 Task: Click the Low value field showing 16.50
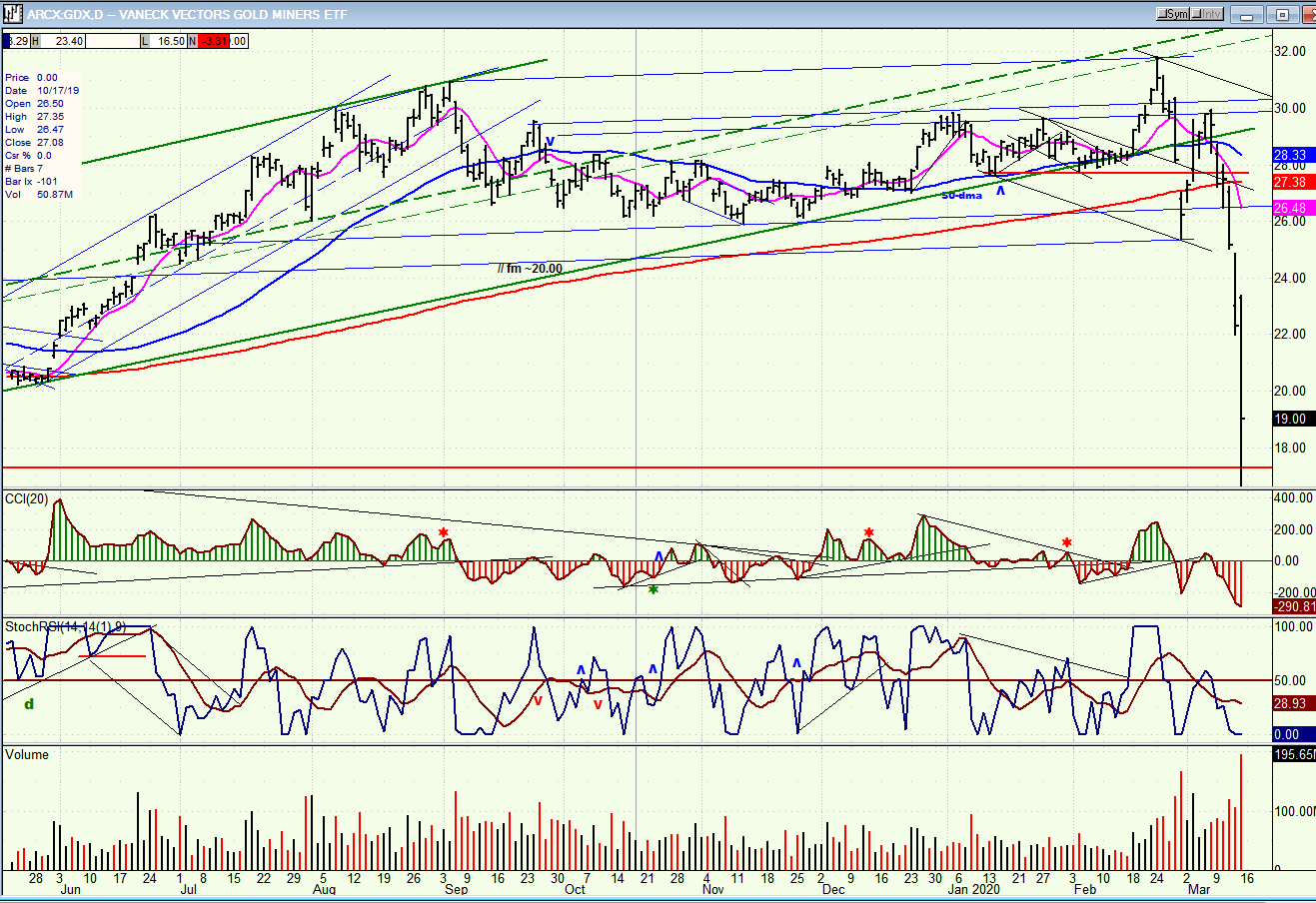point(168,41)
